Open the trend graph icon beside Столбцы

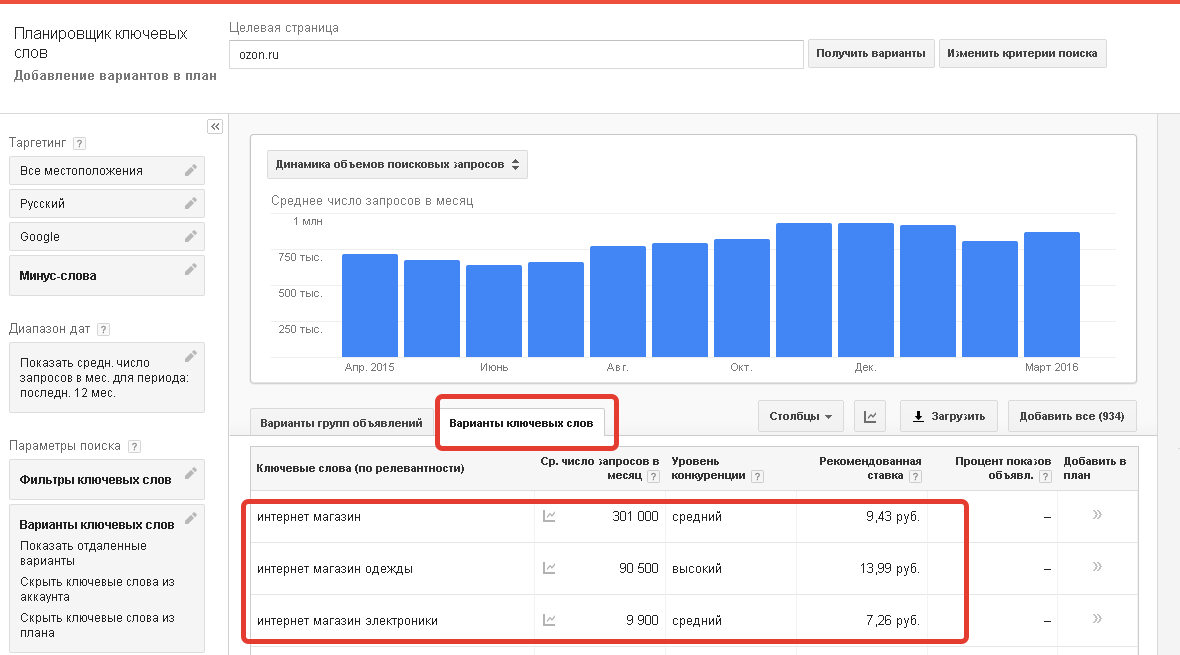tap(869, 416)
